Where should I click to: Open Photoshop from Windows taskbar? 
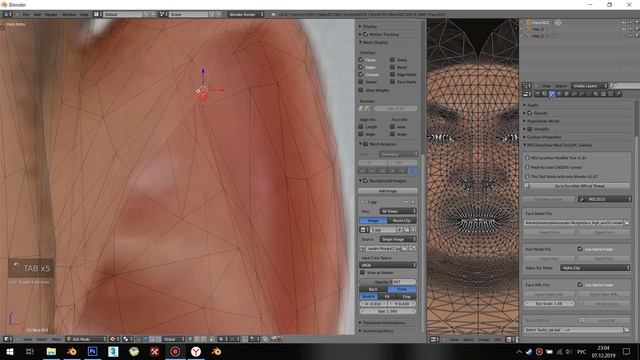point(92,351)
